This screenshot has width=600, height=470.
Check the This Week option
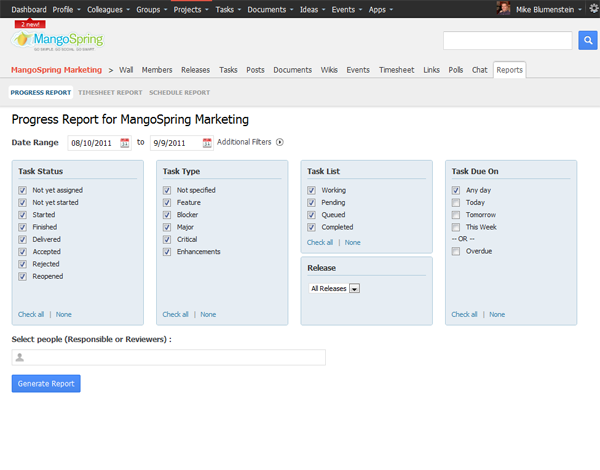click(456, 227)
